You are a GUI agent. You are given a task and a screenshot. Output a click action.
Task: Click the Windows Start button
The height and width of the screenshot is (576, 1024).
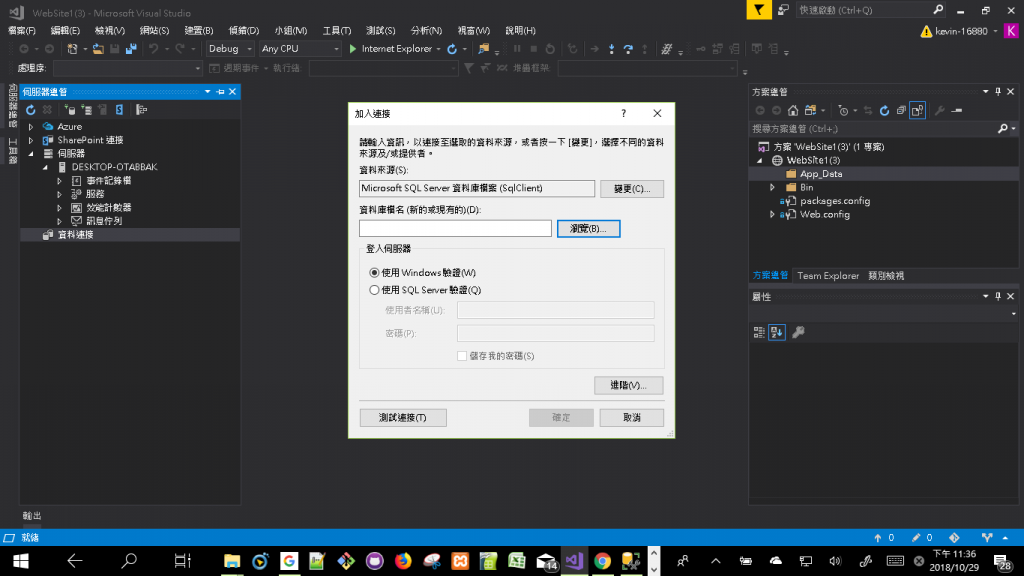21,560
